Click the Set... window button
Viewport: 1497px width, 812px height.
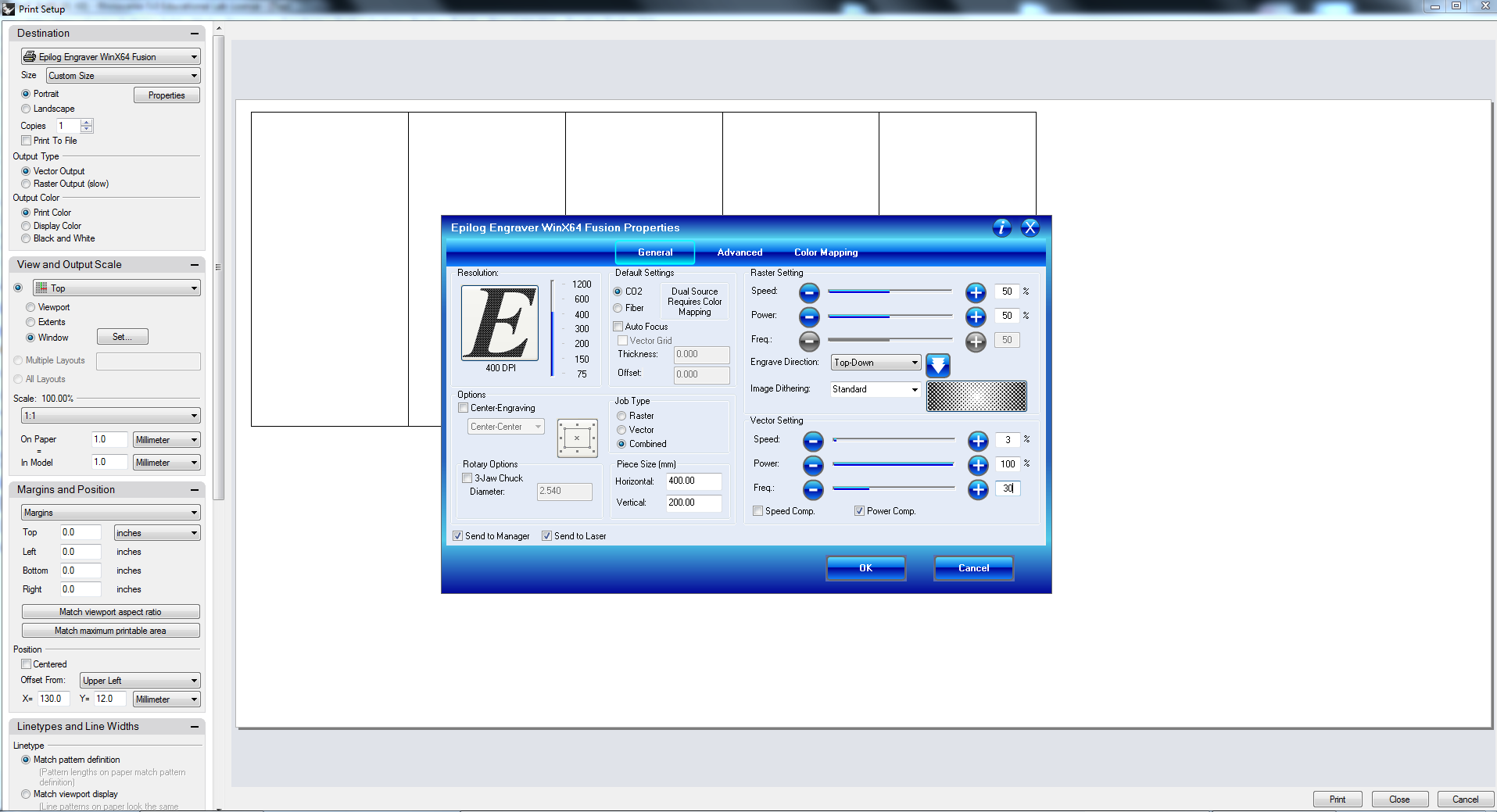122,337
